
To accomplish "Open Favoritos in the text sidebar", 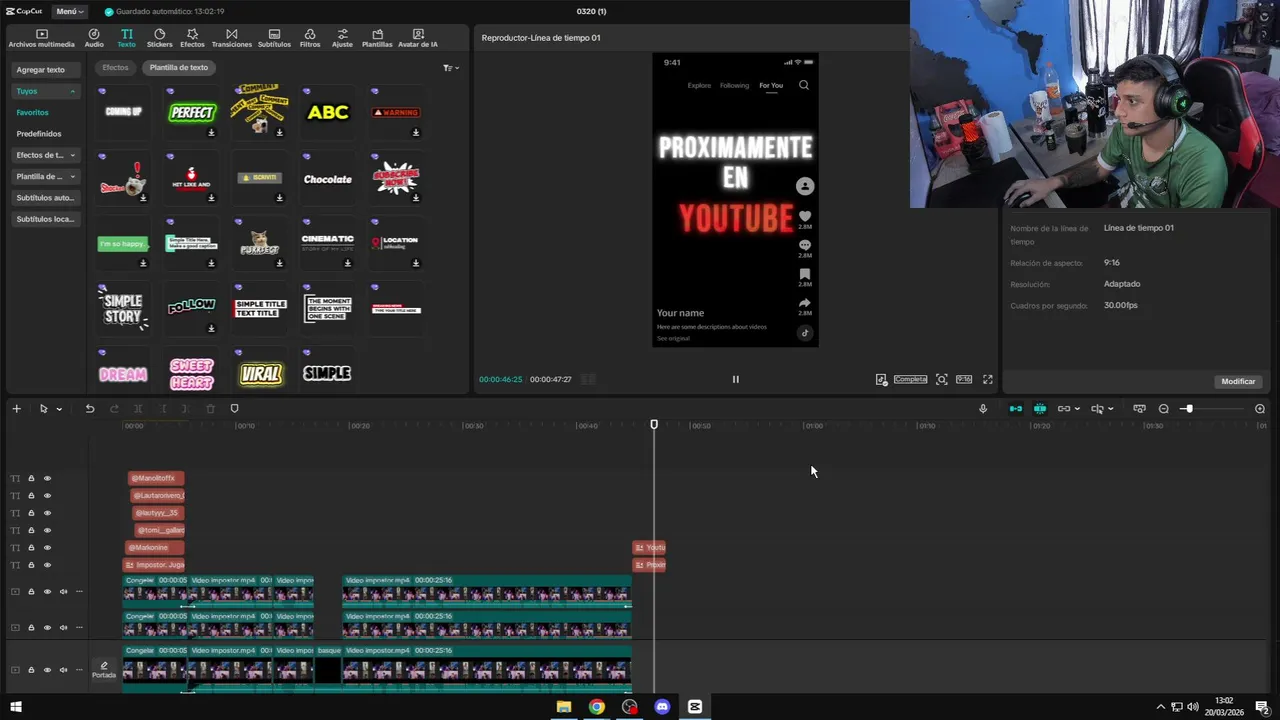I will 32,112.
